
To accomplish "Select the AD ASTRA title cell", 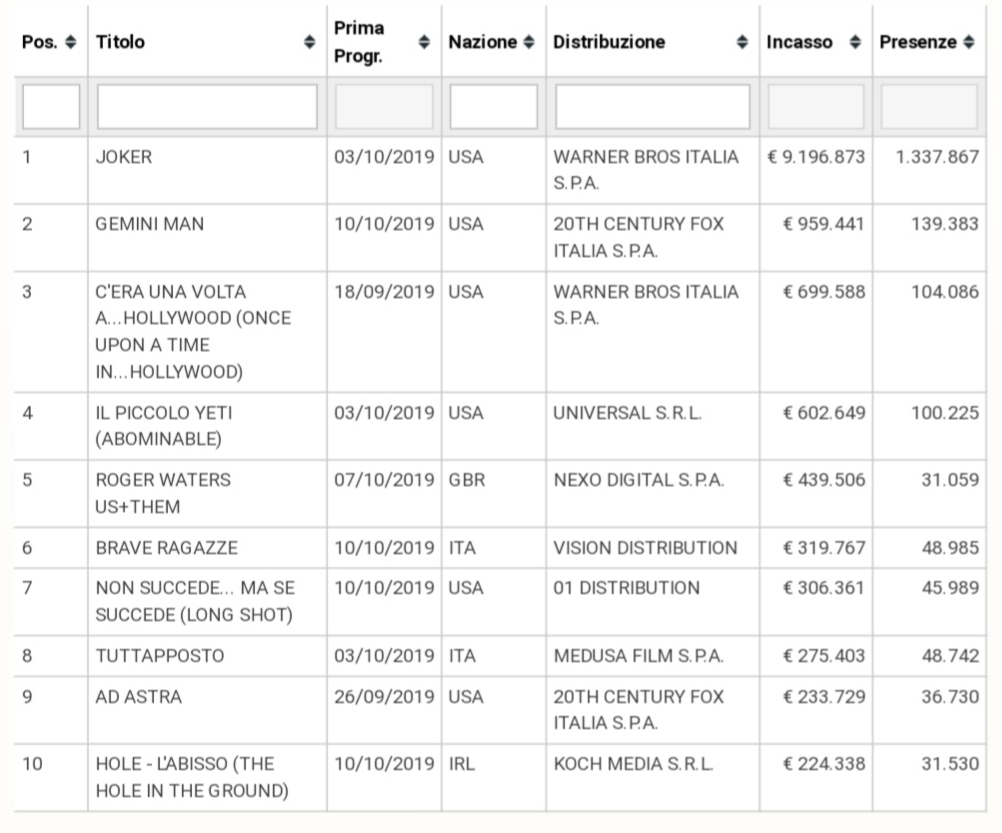I will 139,697.
